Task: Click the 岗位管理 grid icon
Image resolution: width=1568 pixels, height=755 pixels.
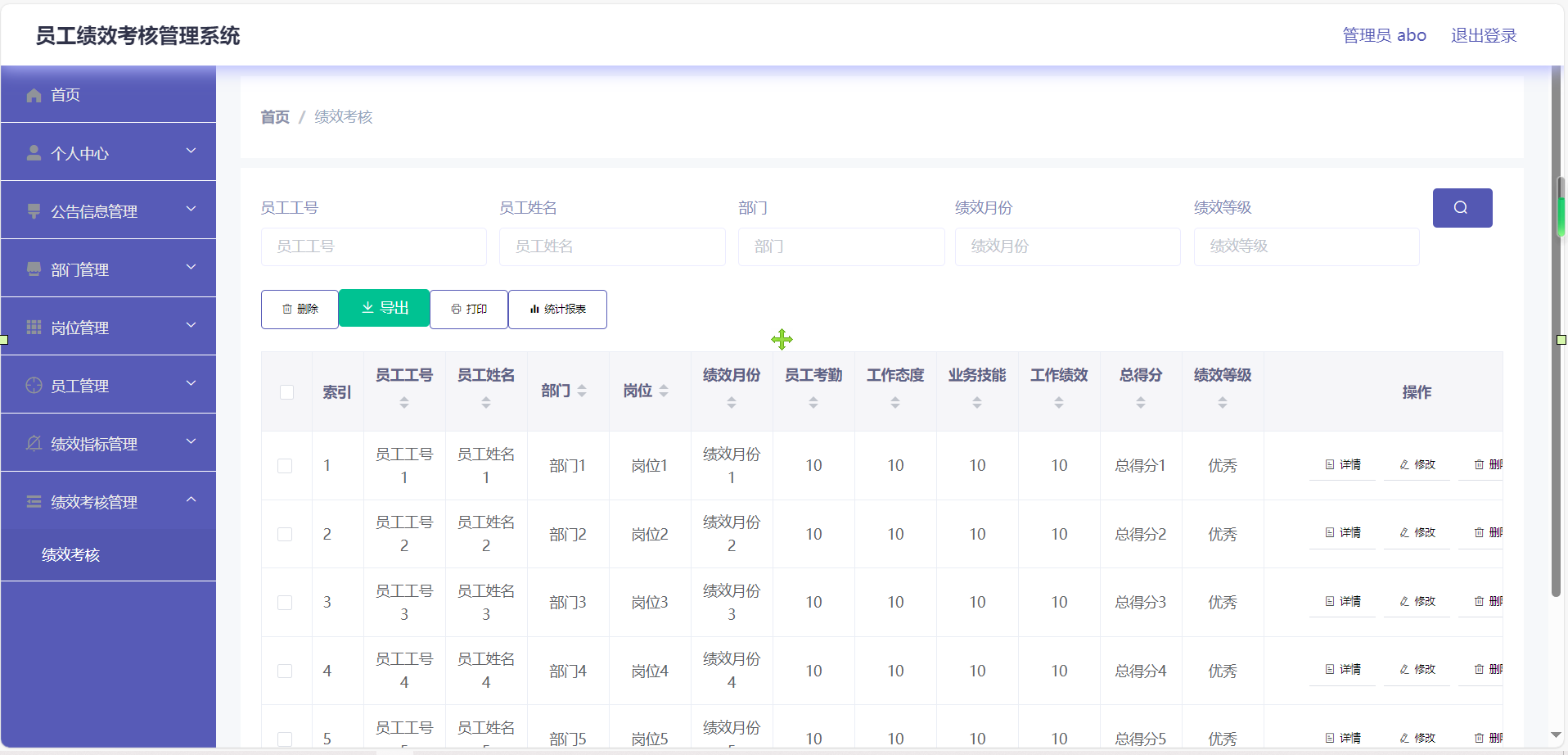Action: [x=34, y=328]
